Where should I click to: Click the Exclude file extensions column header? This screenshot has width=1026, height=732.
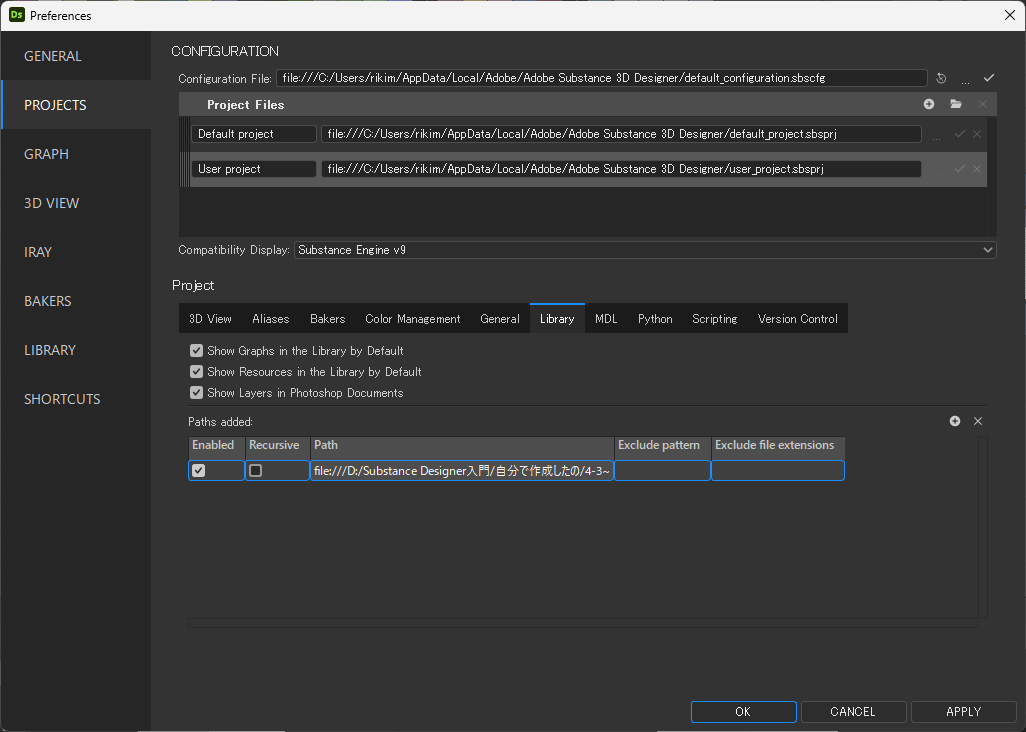[x=778, y=448]
